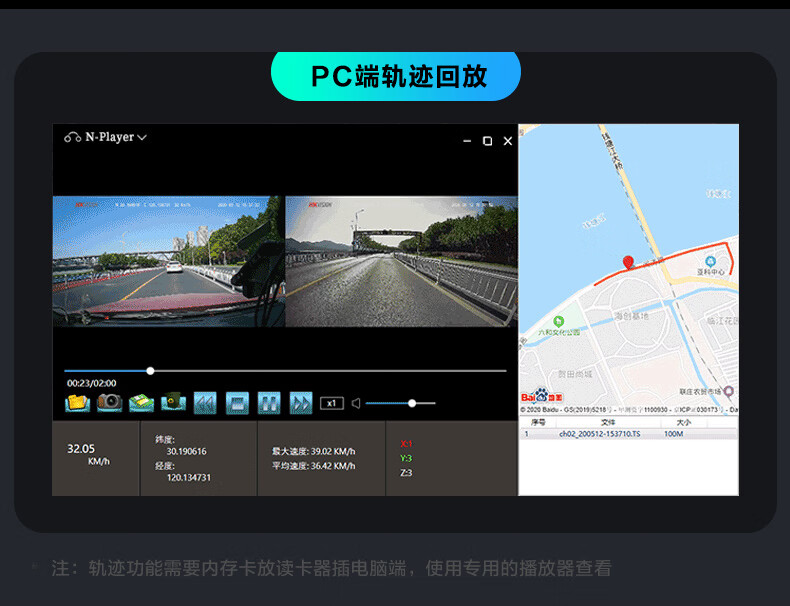The height and width of the screenshot is (606, 790).
Task: Click the dark settings icon beside map icon
Action: (173, 402)
